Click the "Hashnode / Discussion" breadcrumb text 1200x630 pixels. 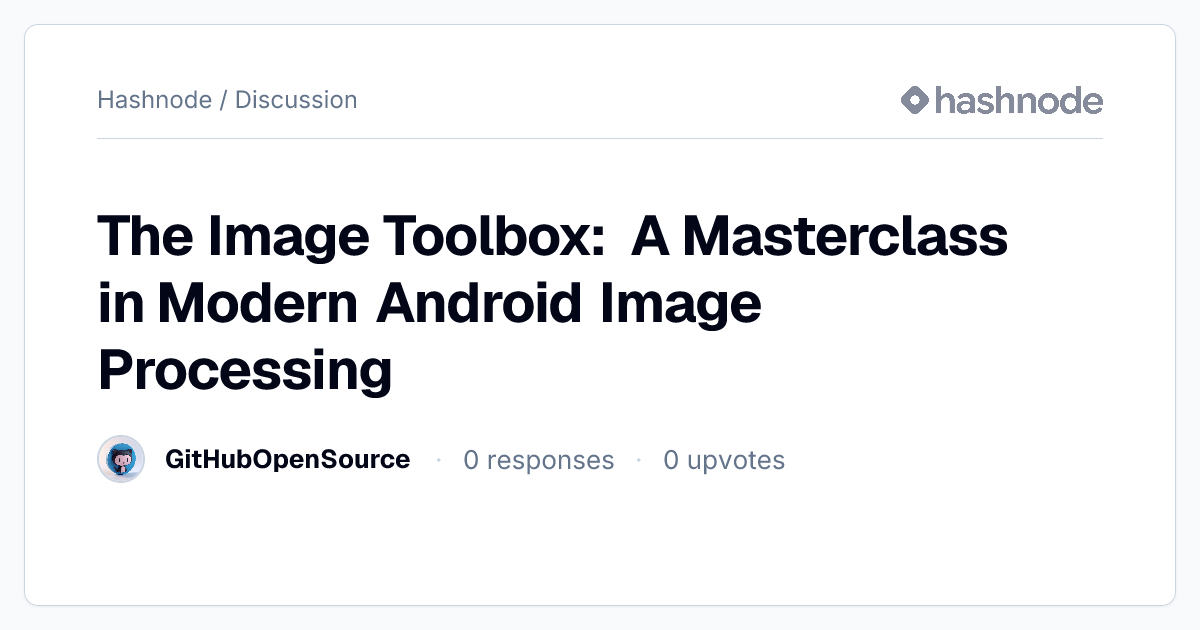click(x=227, y=100)
